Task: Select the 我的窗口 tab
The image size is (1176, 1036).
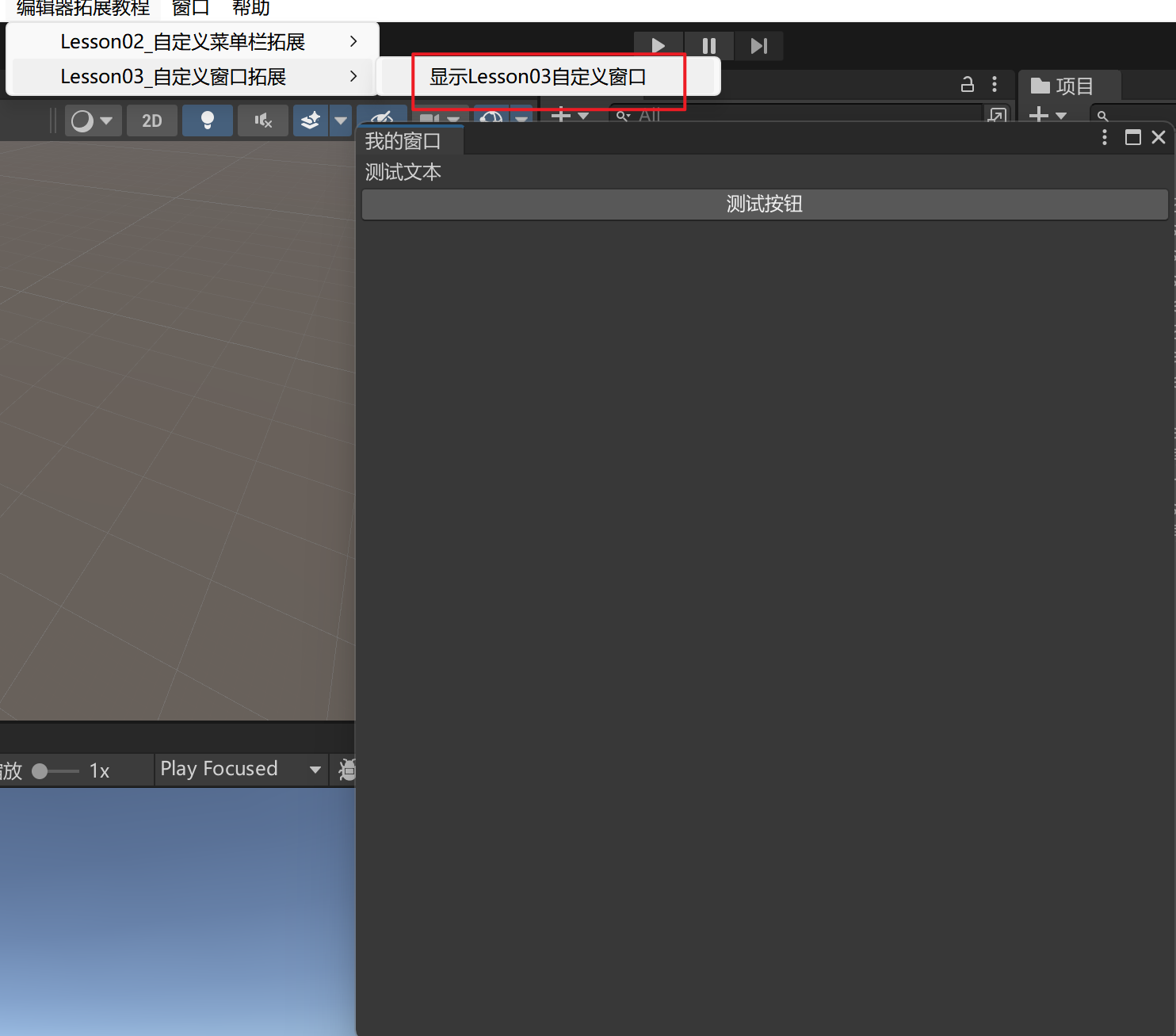Action: point(403,141)
